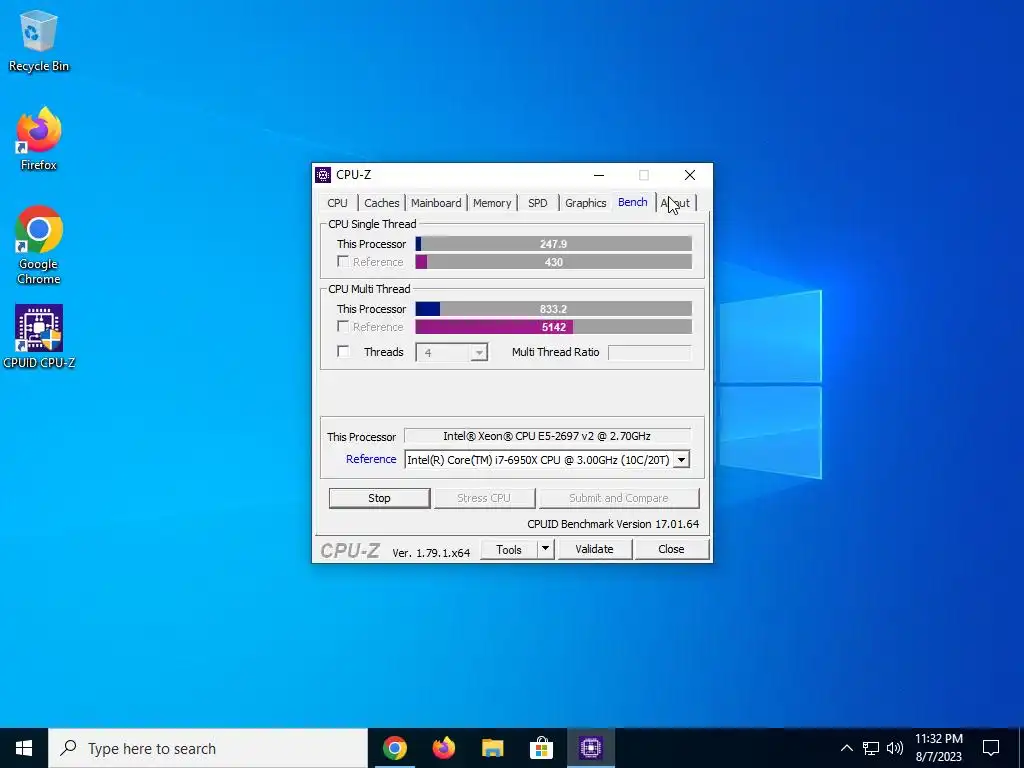The image size is (1024, 768).
Task: Click the Single Thread reference 430 bar
Action: (553, 262)
